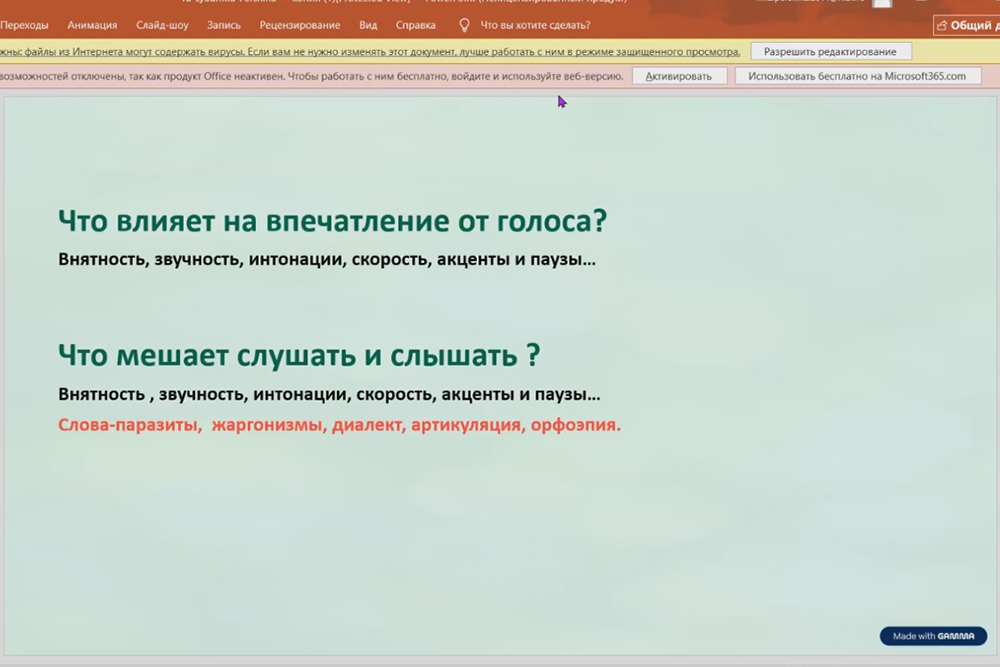
Task: Click the Активировать button
Action: [679, 76]
